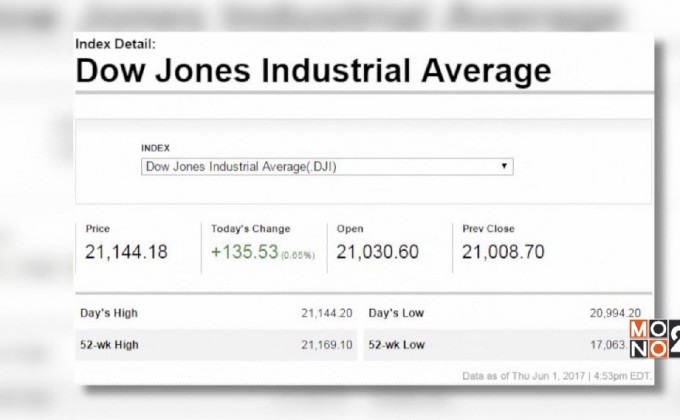Click the 52-wk High value 21,169.10
This screenshot has height=420, width=680.
[327, 345]
